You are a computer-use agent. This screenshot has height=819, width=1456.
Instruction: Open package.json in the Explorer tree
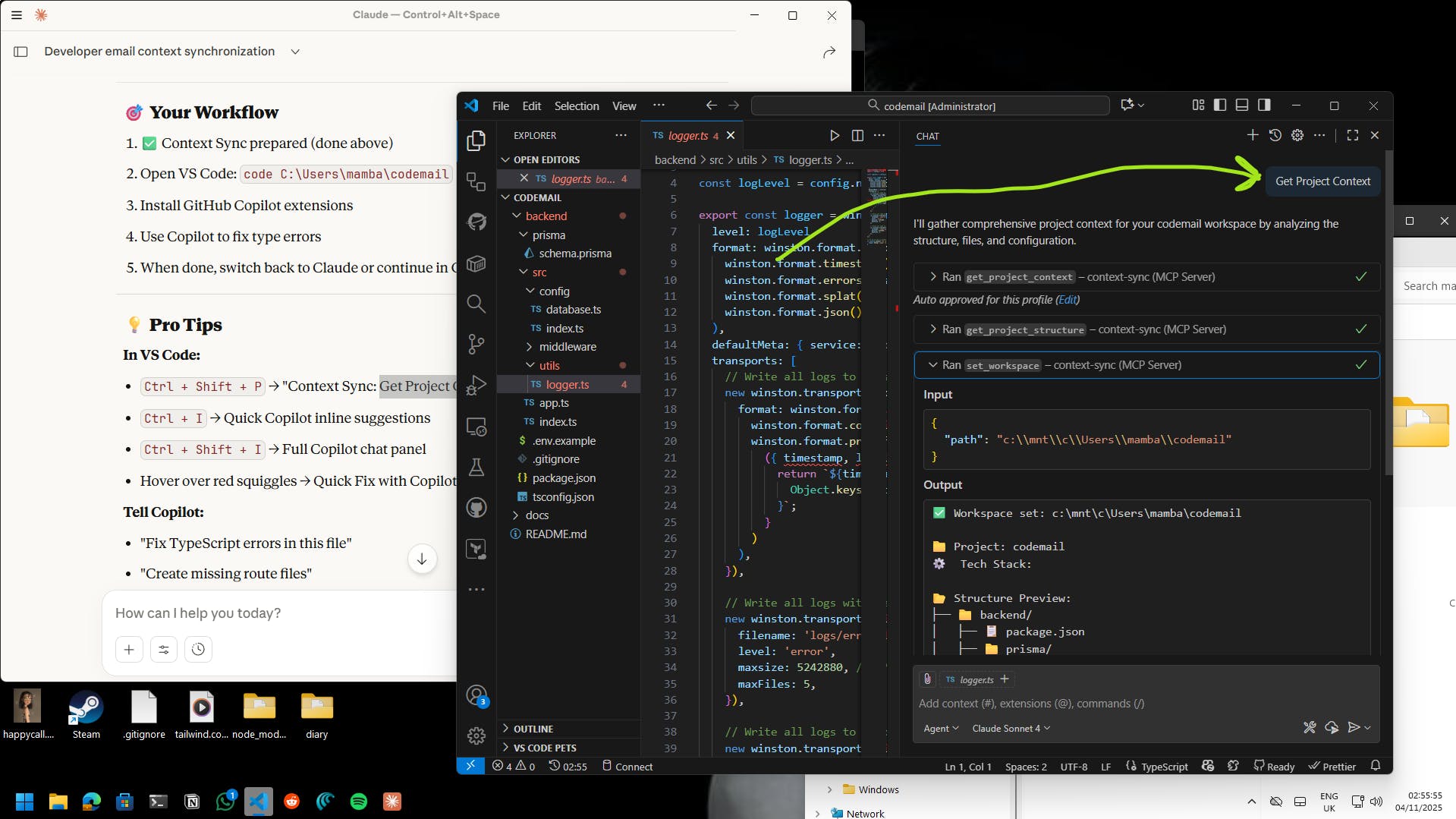[564, 478]
